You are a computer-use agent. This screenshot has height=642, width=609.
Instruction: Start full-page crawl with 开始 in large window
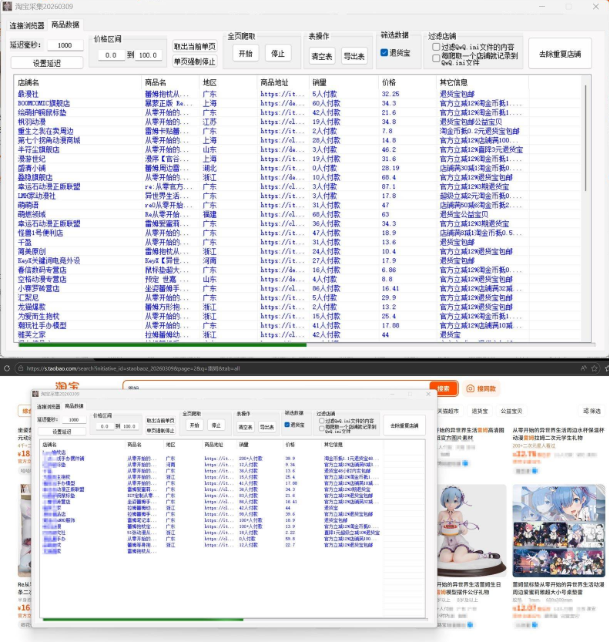[246, 53]
